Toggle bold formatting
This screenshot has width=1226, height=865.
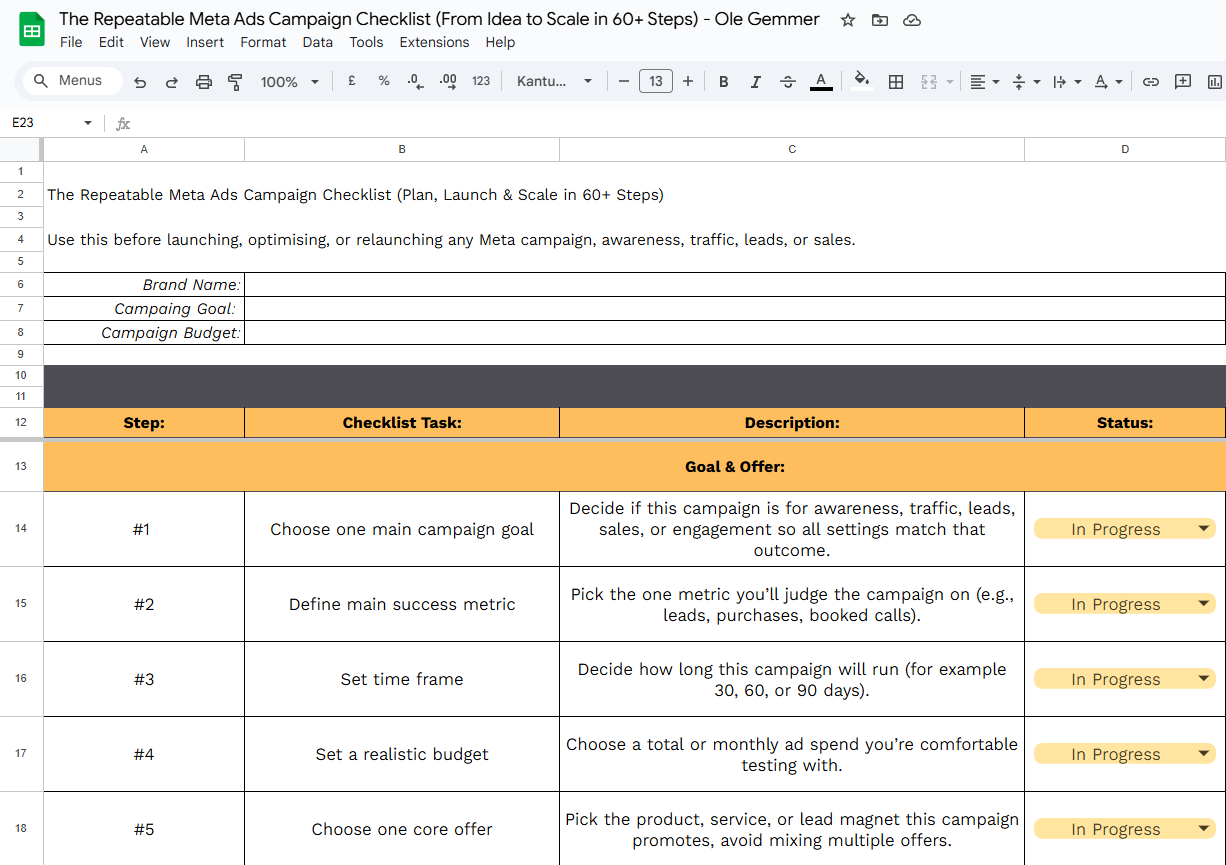tap(724, 82)
